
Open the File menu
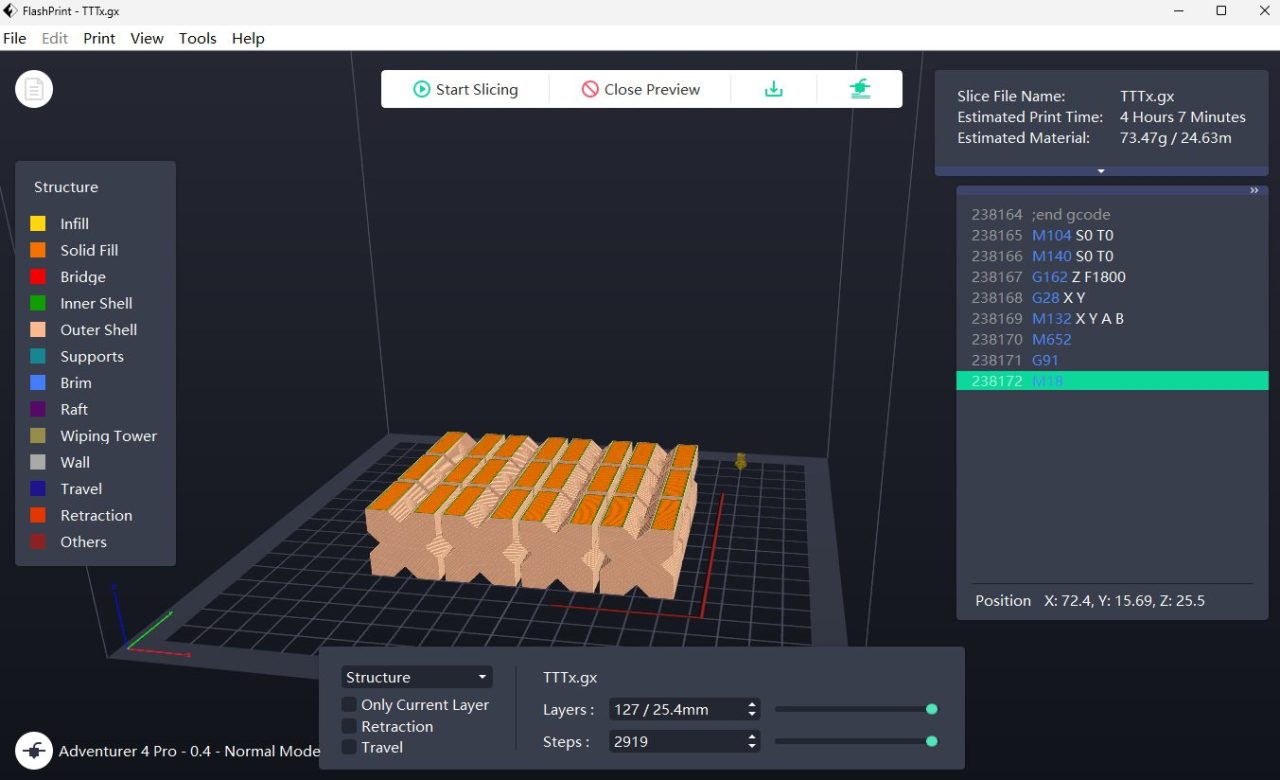[15, 38]
